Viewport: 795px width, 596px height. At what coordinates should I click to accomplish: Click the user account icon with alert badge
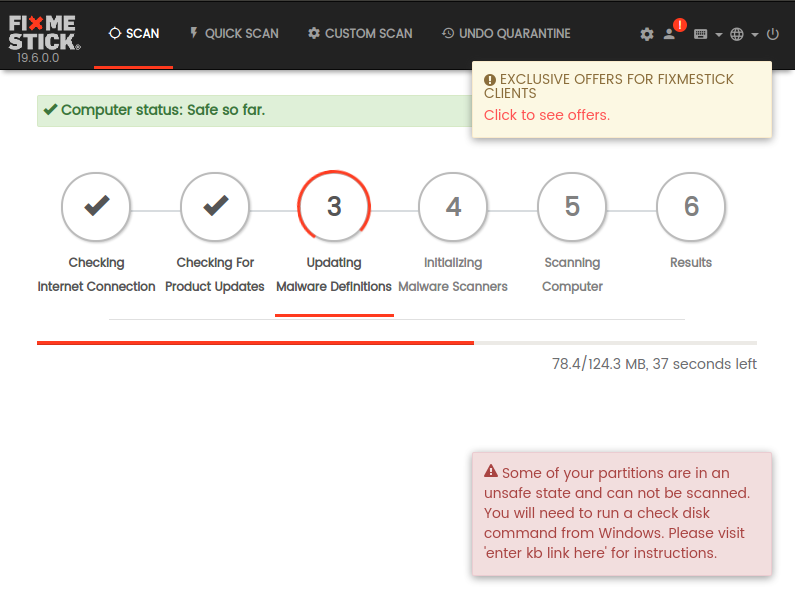tap(671, 33)
